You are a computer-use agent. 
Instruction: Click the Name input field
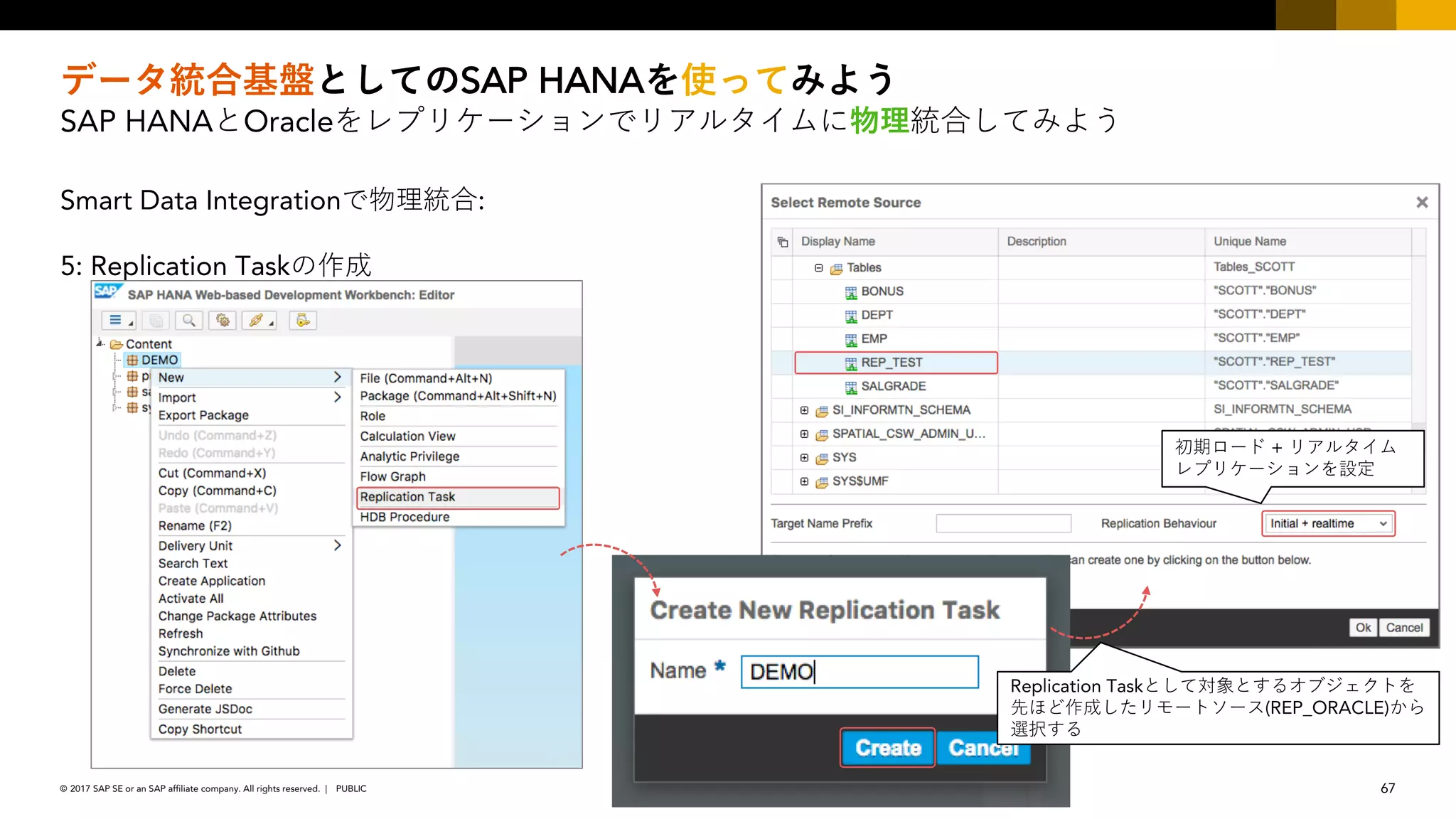pyautogui.click(x=860, y=672)
